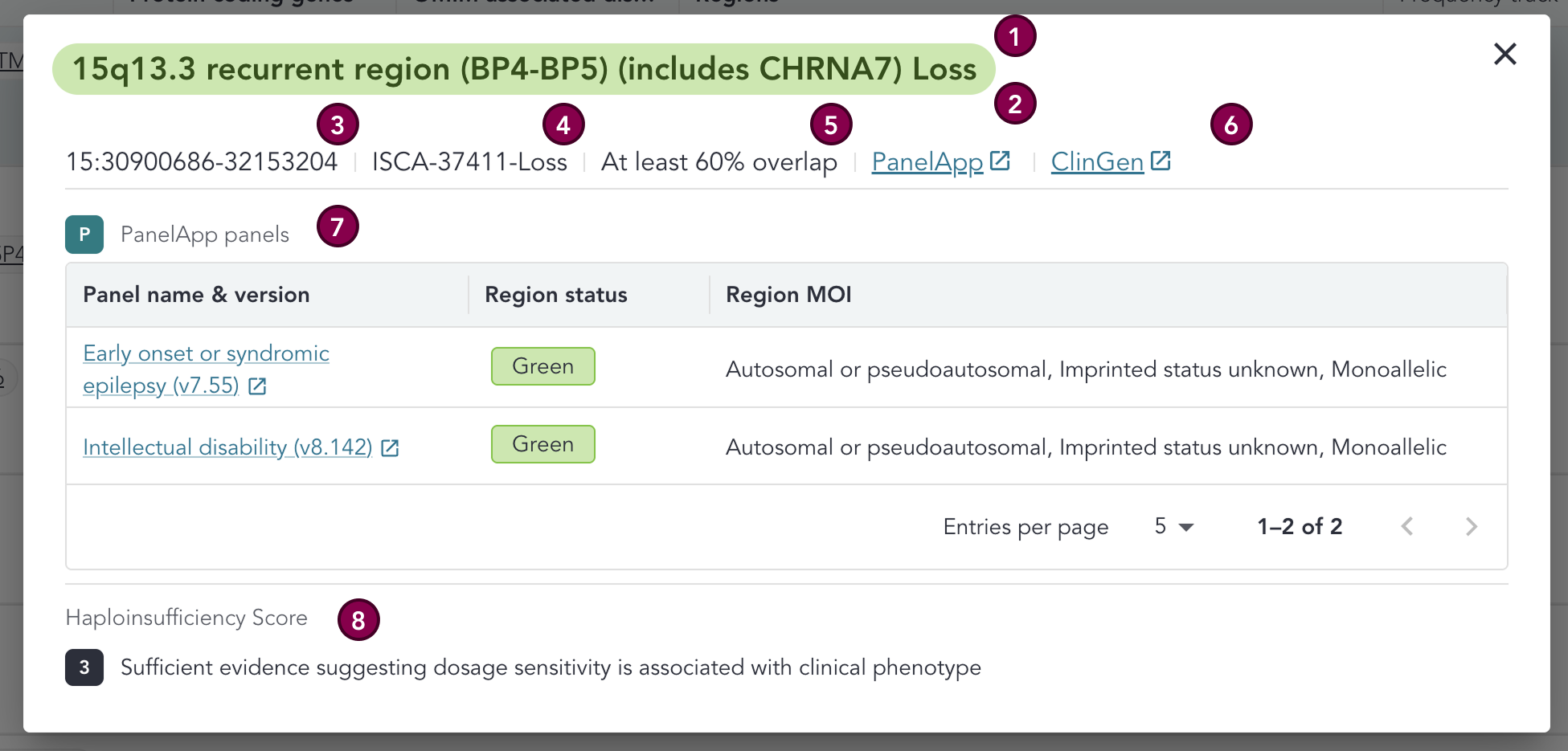Follow the Intellectual disability (v8.142) link
This screenshot has width=1568, height=751.
227,447
